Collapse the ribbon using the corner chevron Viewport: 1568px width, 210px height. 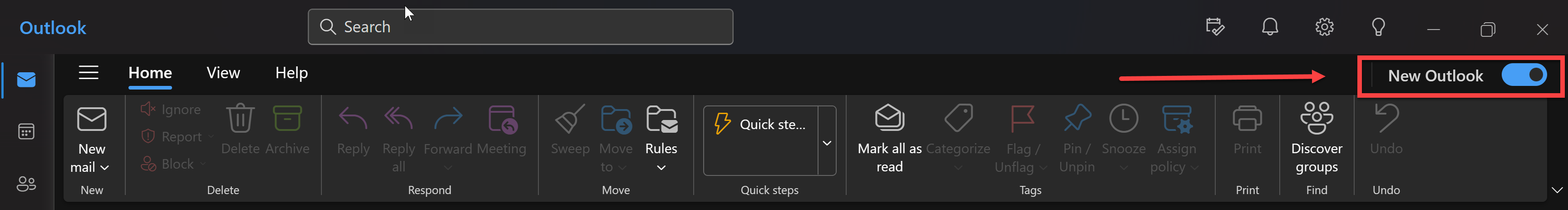(1557, 190)
